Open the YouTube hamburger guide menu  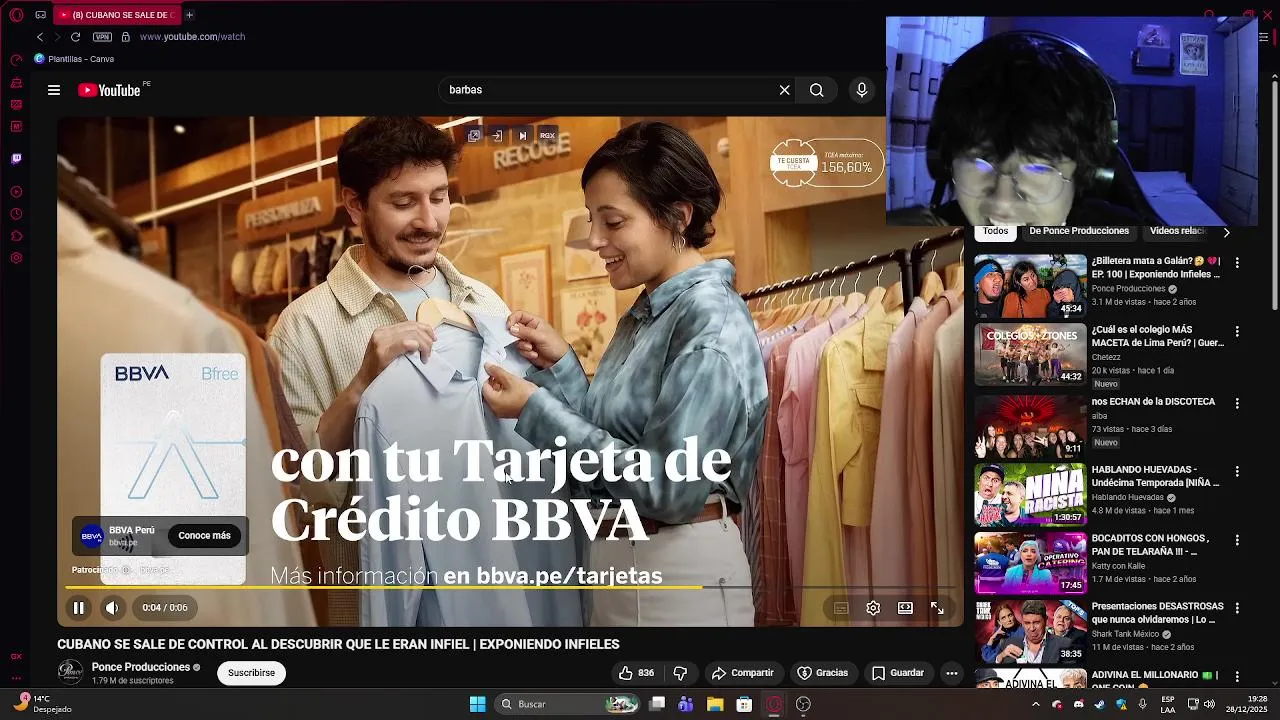click(x=54, y=90)
